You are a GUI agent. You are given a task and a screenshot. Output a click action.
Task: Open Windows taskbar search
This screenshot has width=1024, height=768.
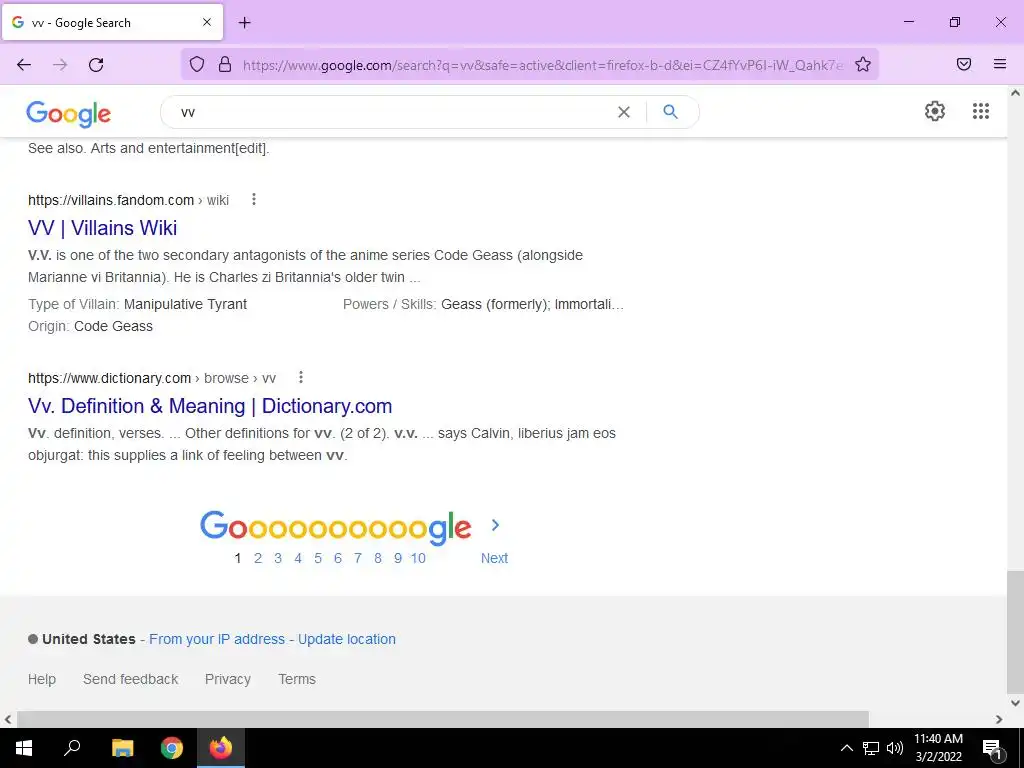[x=72, y=748]
